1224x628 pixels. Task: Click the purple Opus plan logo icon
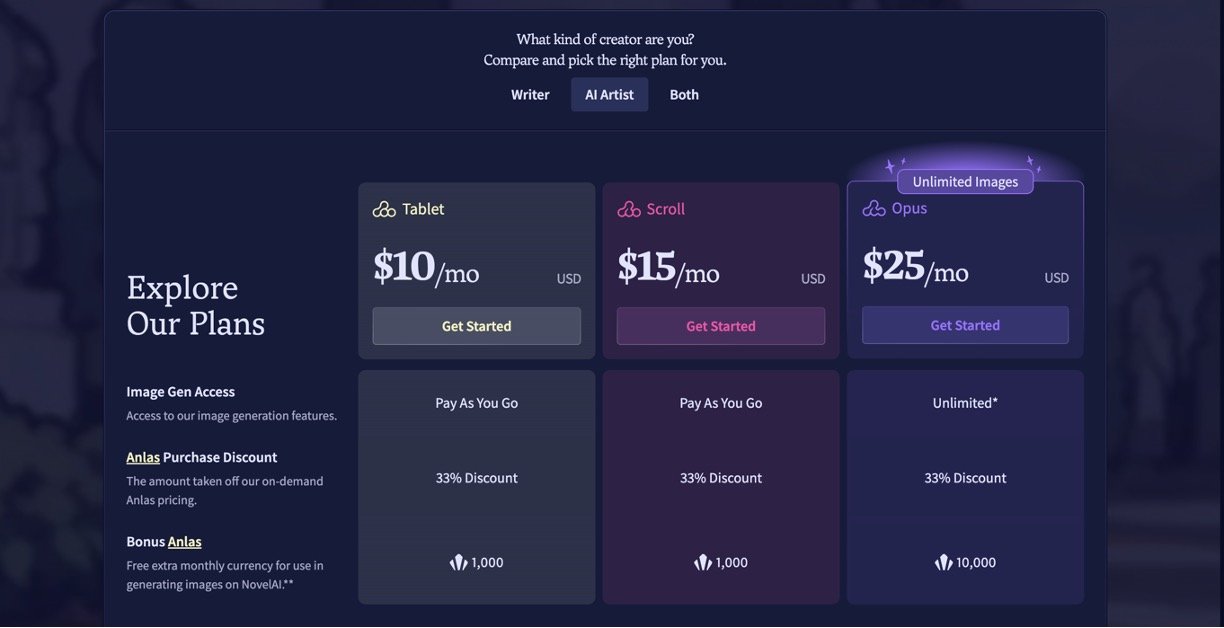point(874,208)
